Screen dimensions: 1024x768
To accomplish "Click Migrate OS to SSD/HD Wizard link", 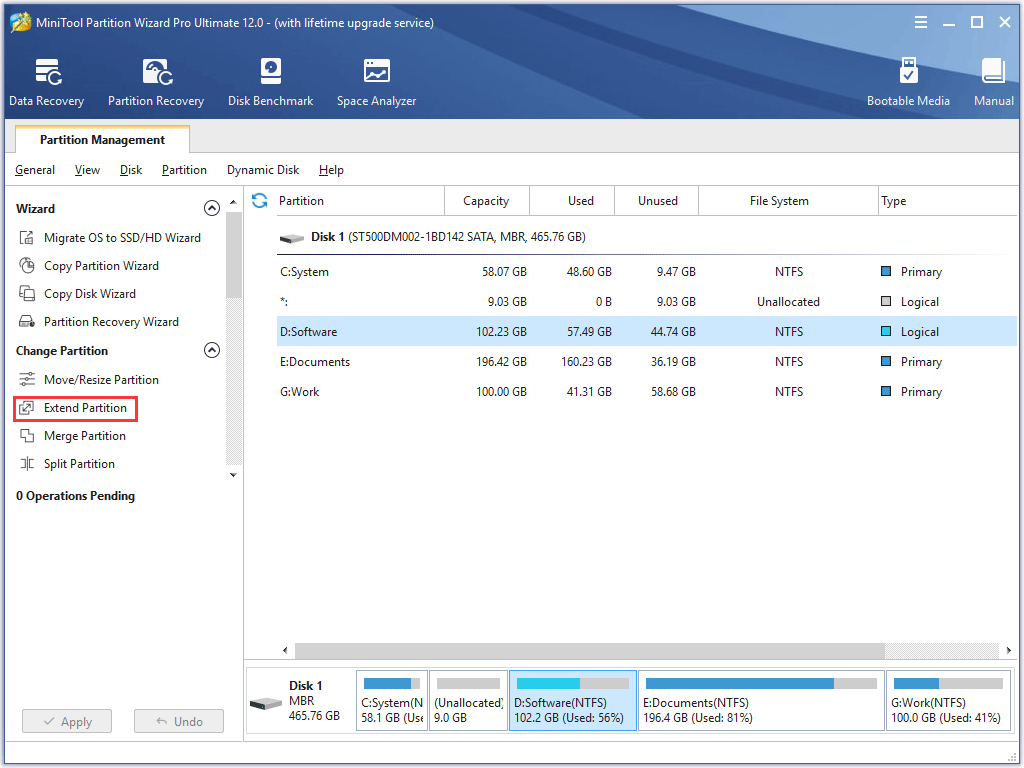I will (x=122, y=238).
